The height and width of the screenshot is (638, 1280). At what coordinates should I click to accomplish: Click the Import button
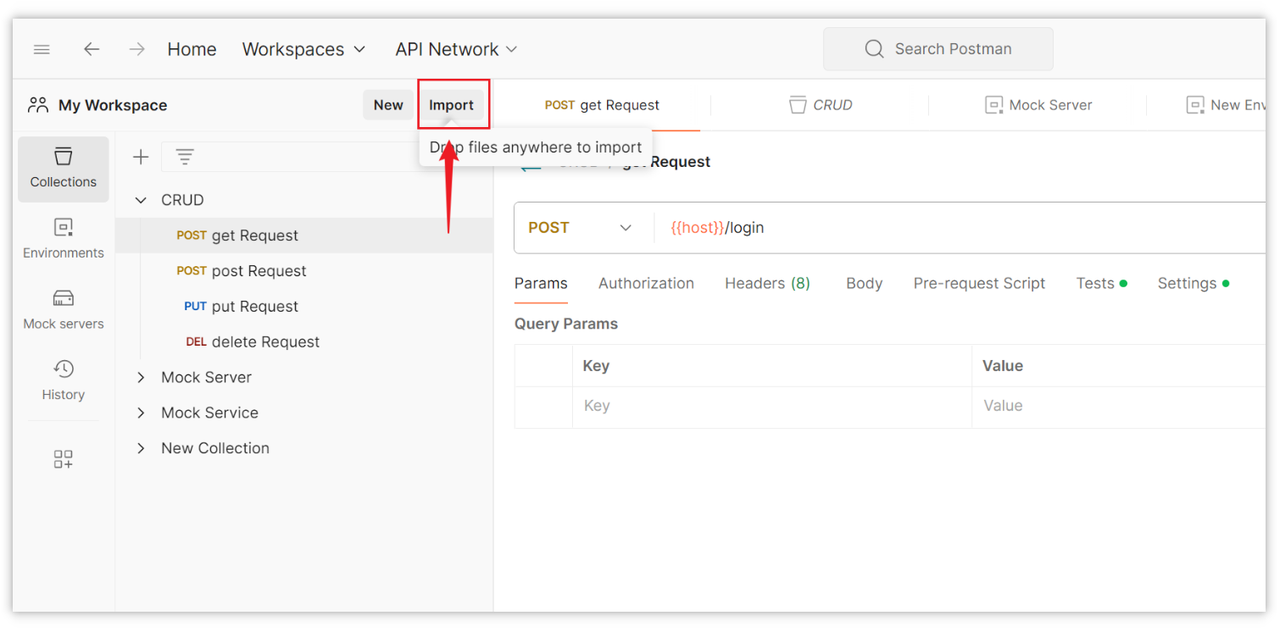click(x=452, y=105)
